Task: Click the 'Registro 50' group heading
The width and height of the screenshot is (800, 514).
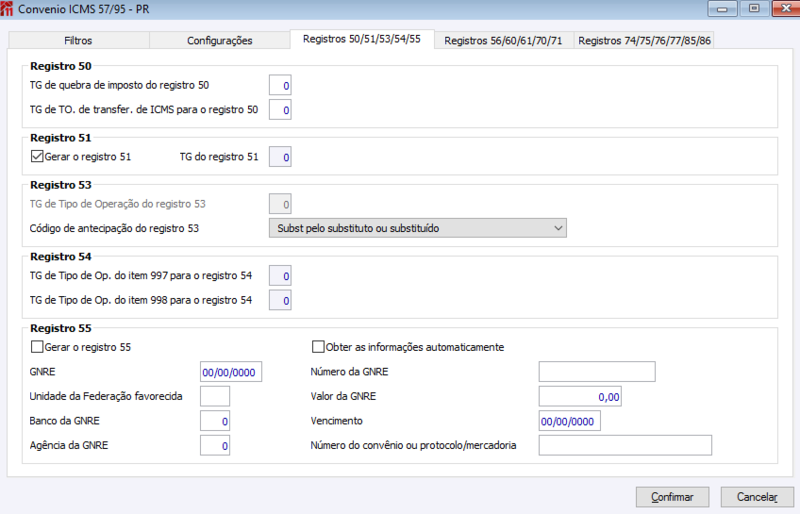Action: pos(61,66)
